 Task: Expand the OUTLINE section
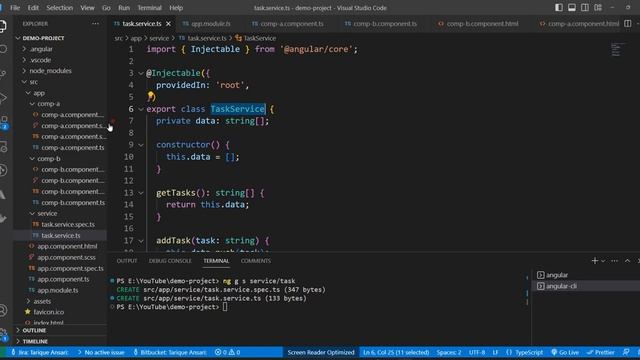60,330
